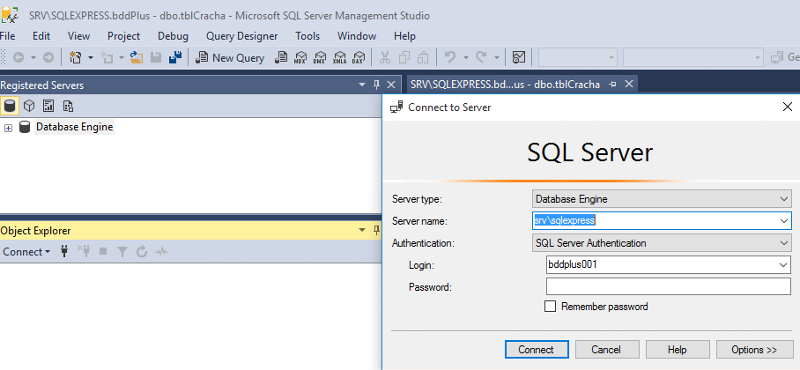This screenshot has height=370, width=800.
Task: Open the Undo history dropdown arrow
Action: [x=465, y=58]
